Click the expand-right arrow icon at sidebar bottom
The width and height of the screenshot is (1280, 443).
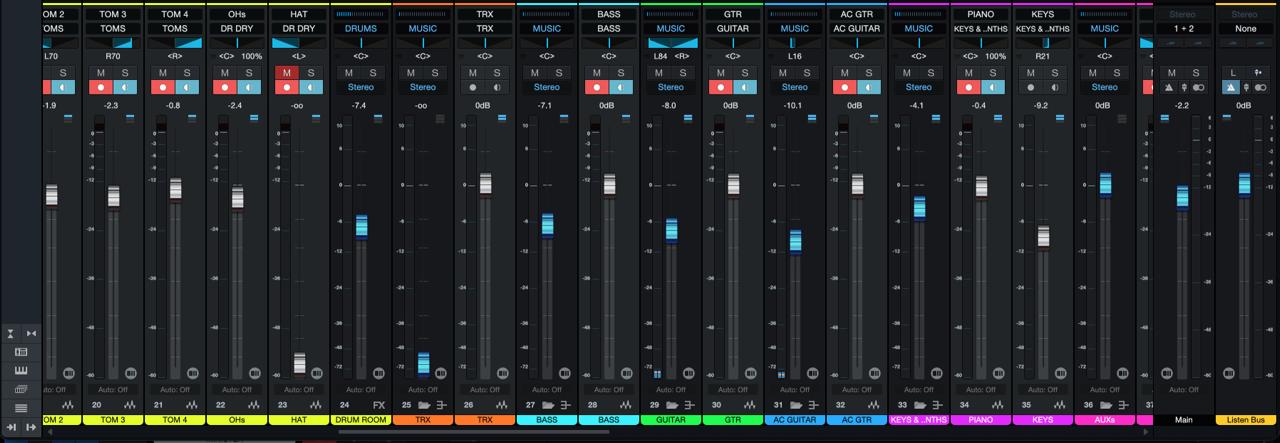pyautogui.click(x=31, y=427)
